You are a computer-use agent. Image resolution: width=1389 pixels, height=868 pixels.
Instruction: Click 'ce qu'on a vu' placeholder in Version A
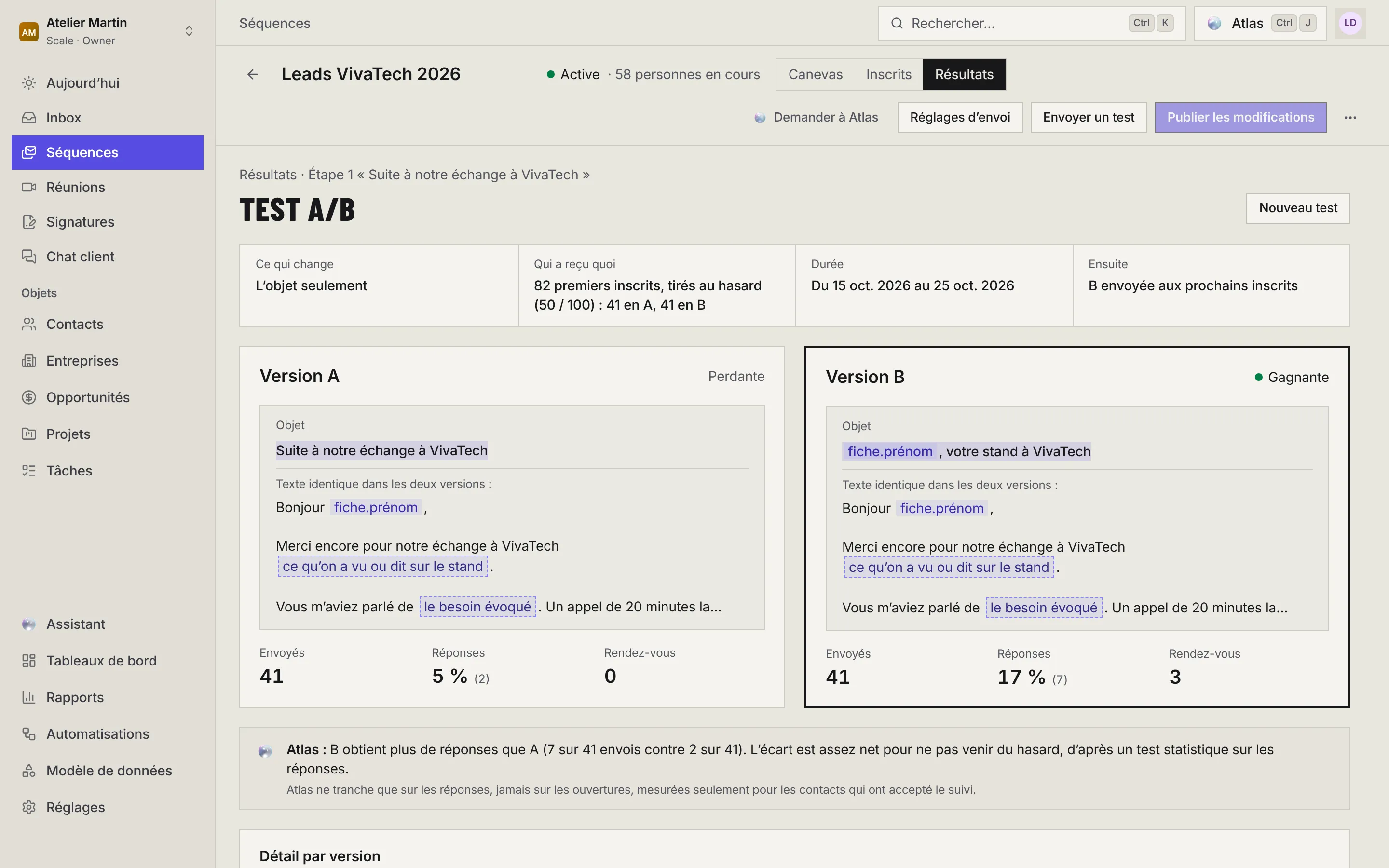(x=383, y=567)
